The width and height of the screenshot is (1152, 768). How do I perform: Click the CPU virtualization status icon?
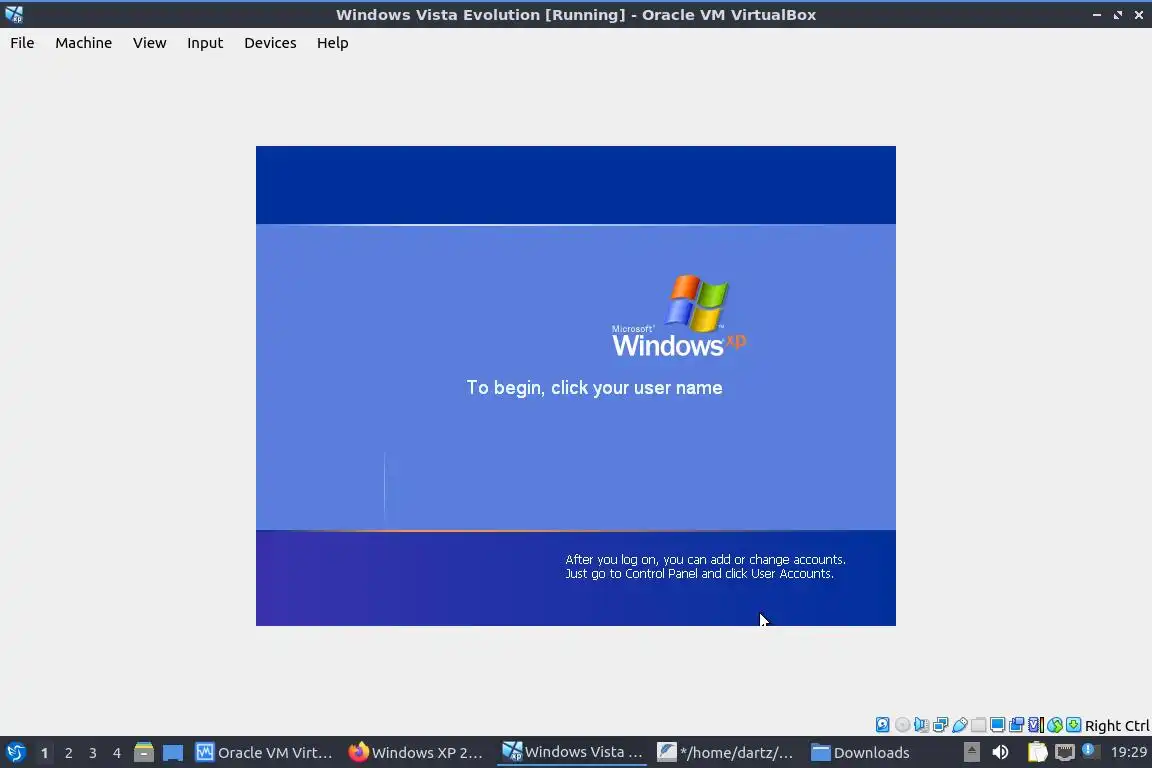click(1036, 725)
